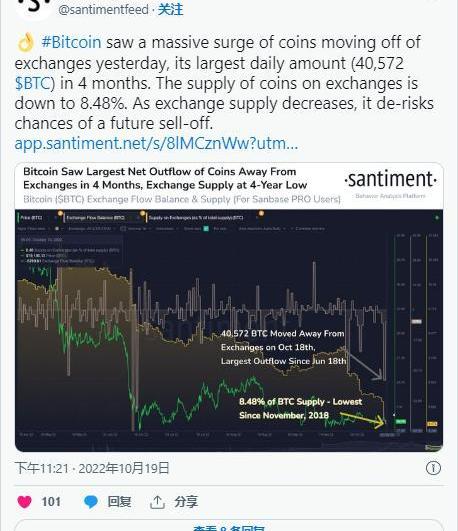
Task: Click the blue reply bubble icon
Action: (91, 502)
